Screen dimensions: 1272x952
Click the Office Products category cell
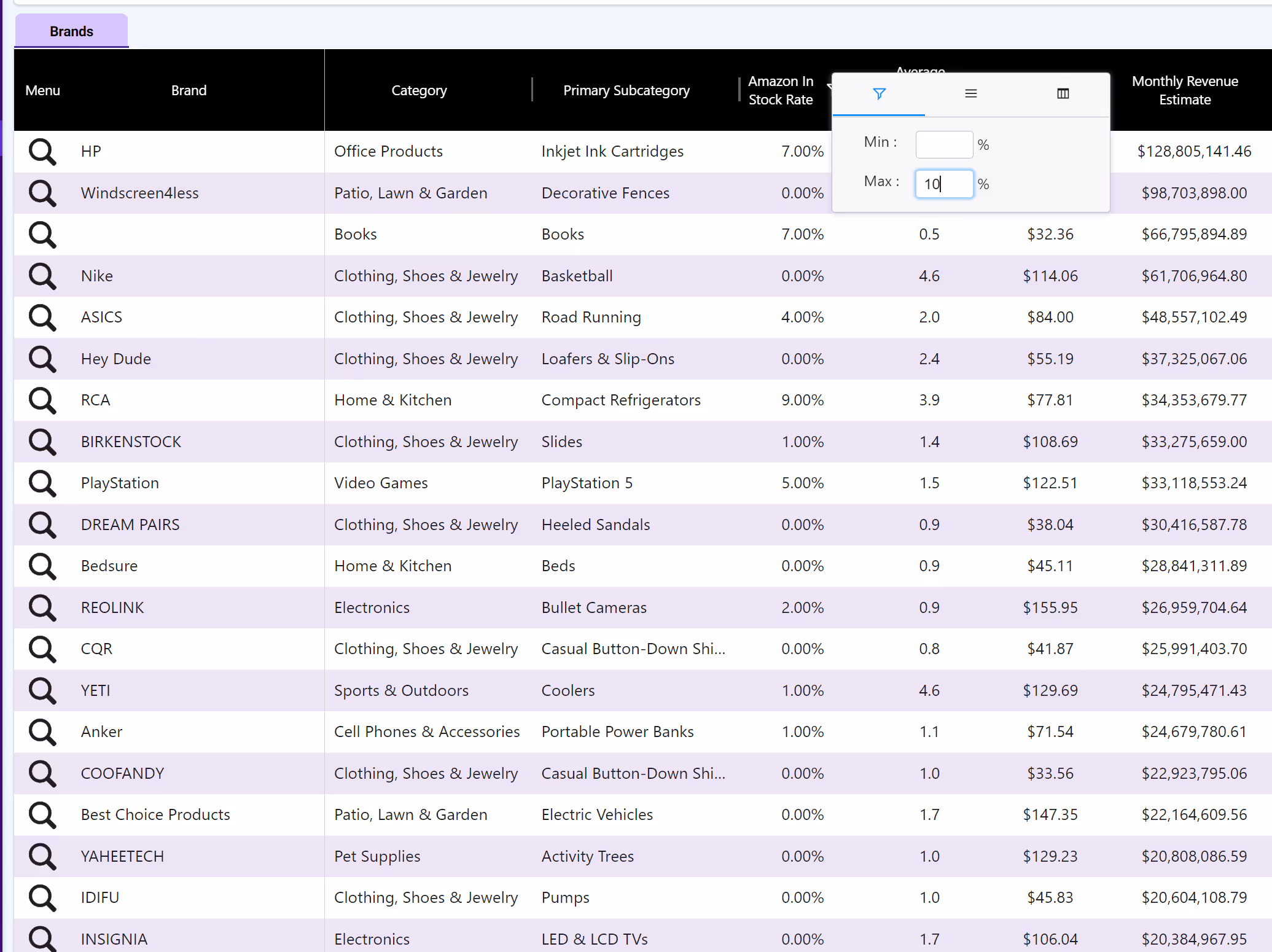[388, 152]
